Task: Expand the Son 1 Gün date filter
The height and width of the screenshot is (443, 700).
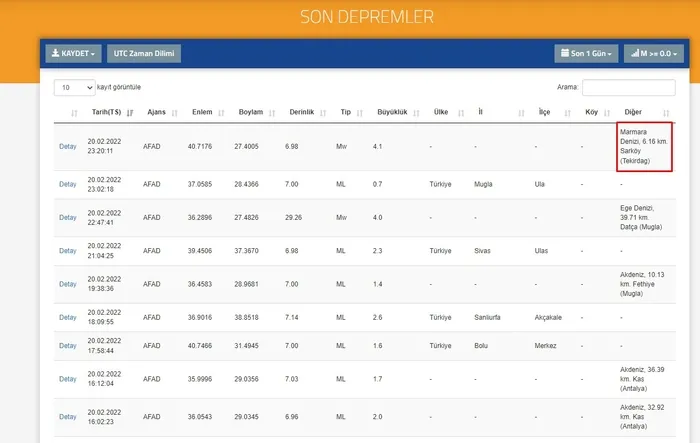Action: pos(586,54)
